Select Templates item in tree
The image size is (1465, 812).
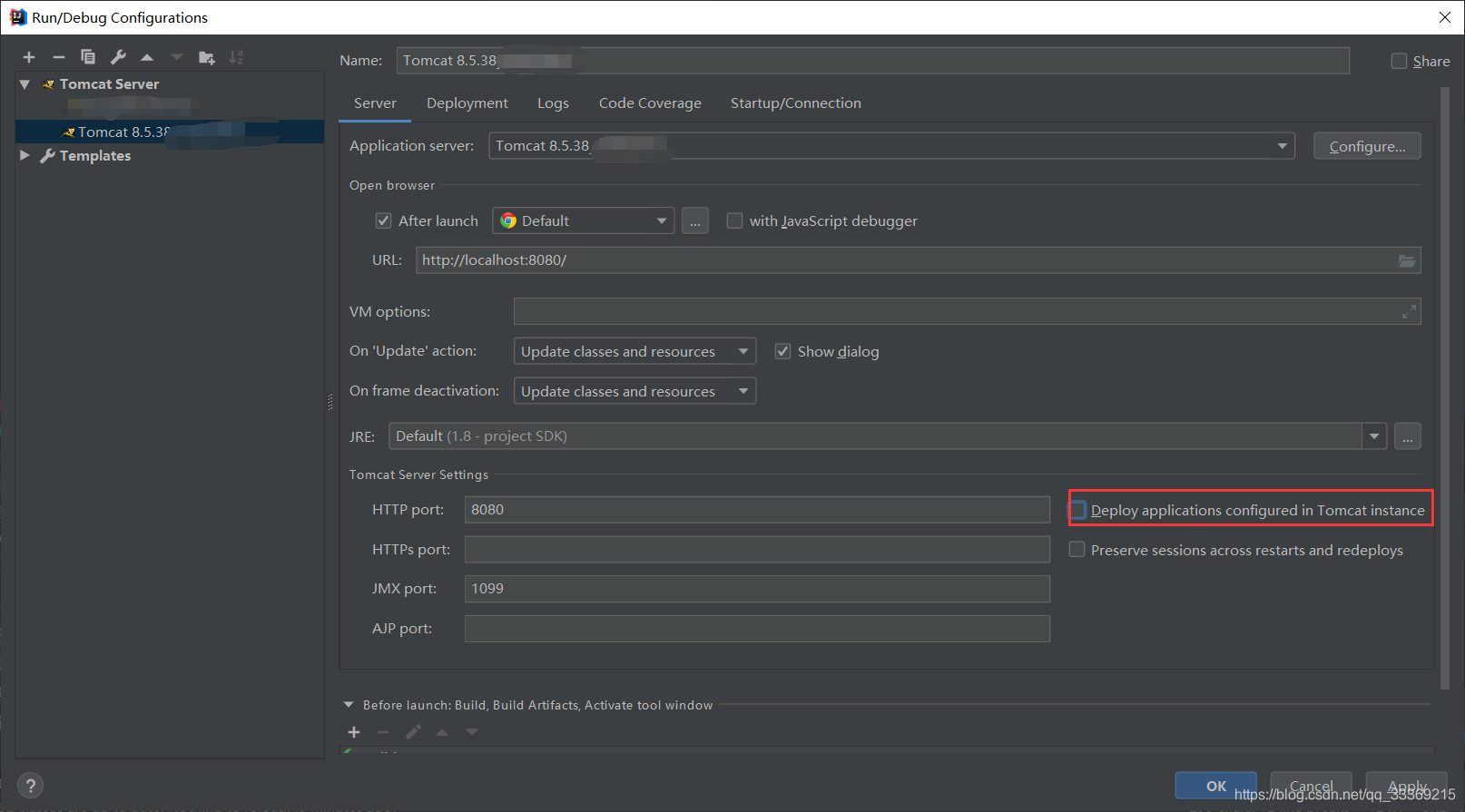[94, 156]
